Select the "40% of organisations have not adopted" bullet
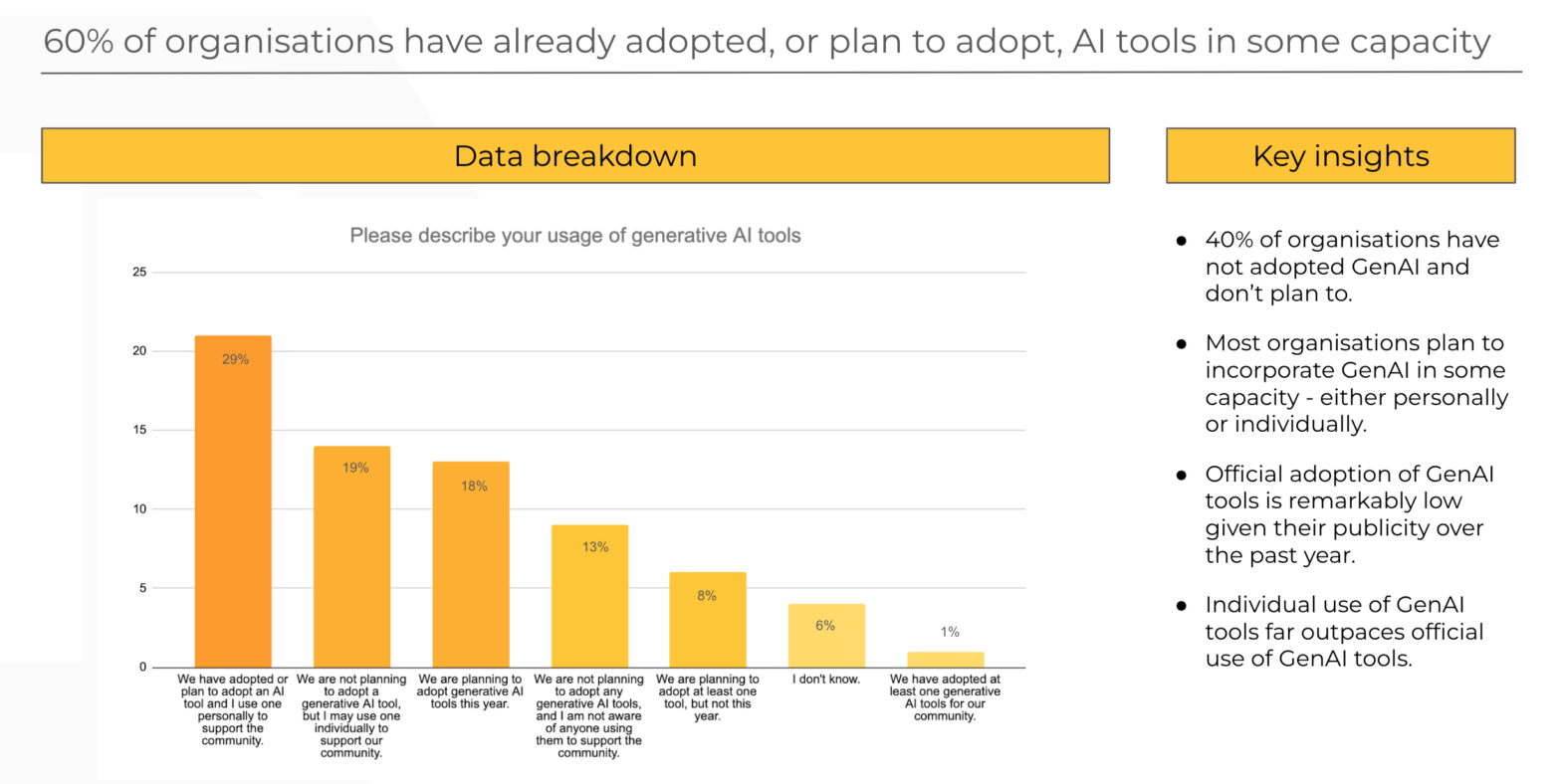The height and width of the screenshot is (784, 1561). coord(1351,267)
